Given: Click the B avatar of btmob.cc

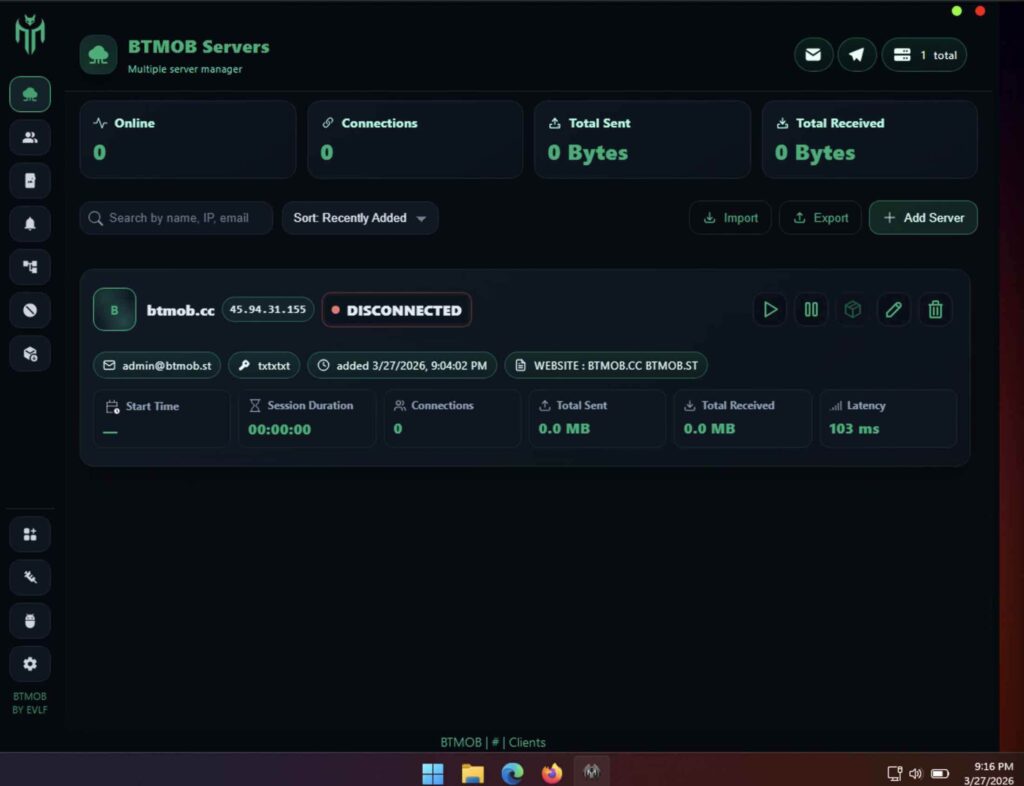Looking at the screenshot, I should (114, 309).
